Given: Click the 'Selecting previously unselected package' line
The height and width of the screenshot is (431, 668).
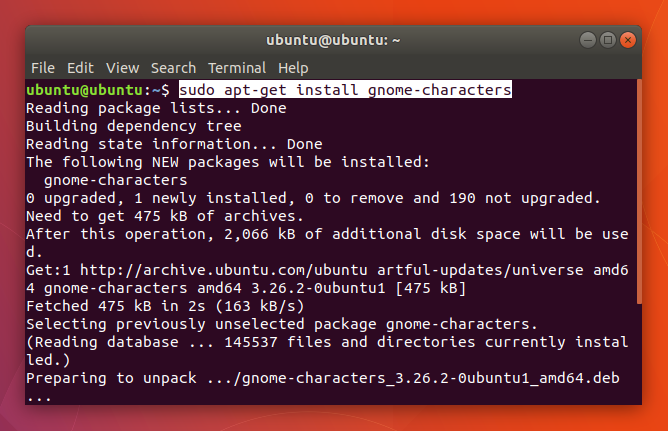Looking at the screenshot, I should coord(282,324).
